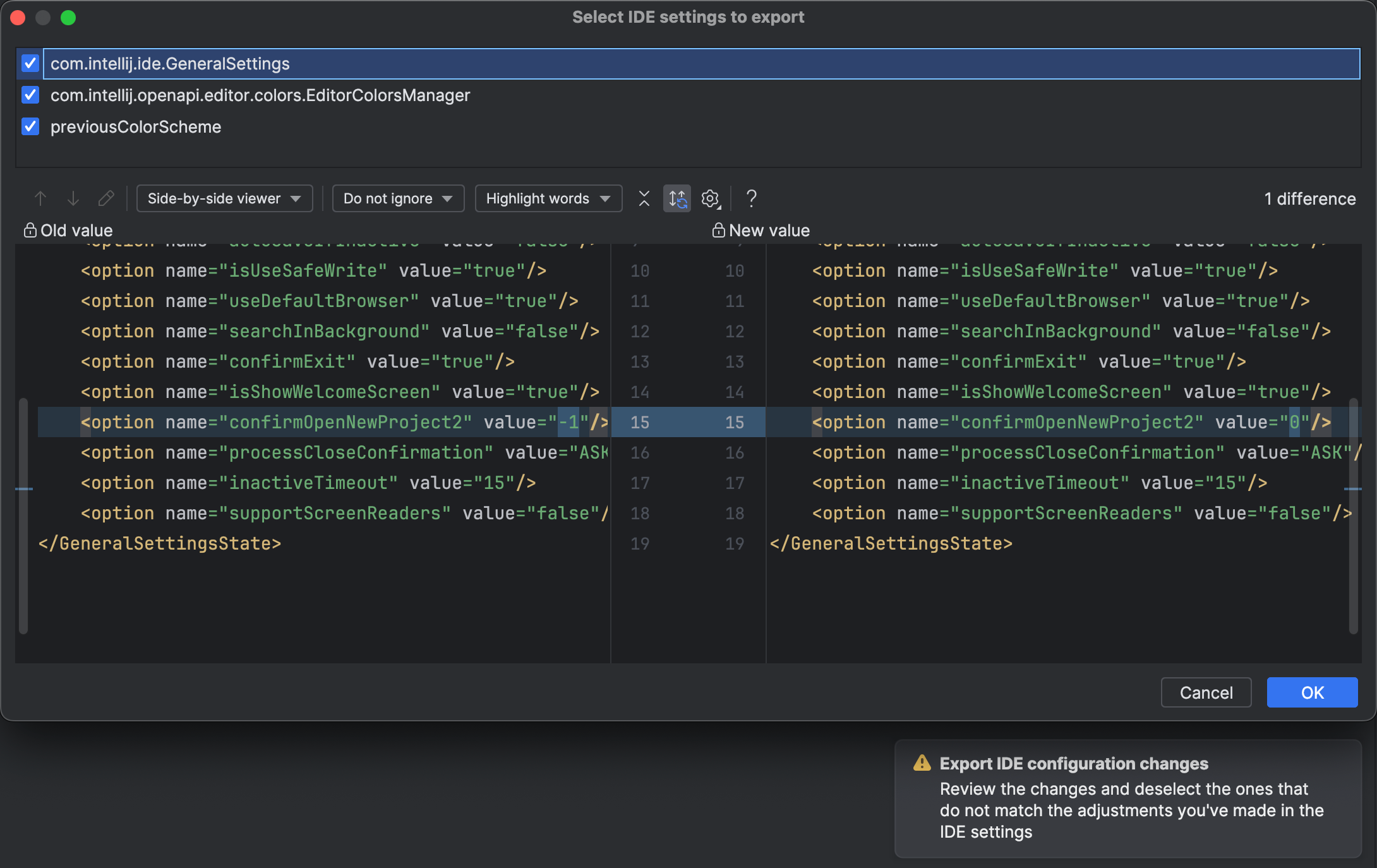Confirm export by clicking OK
1377x868 pixels.
[1312, 692]
